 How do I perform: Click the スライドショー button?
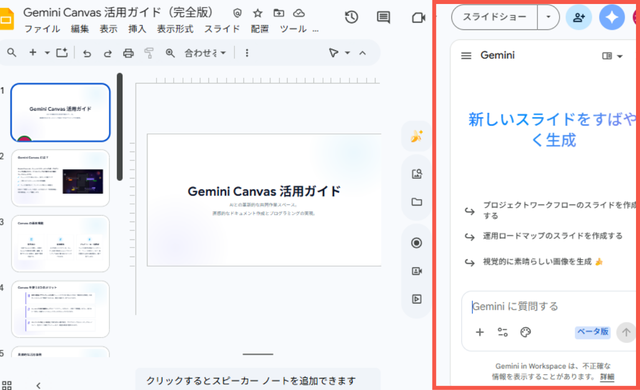click(494, 17)
